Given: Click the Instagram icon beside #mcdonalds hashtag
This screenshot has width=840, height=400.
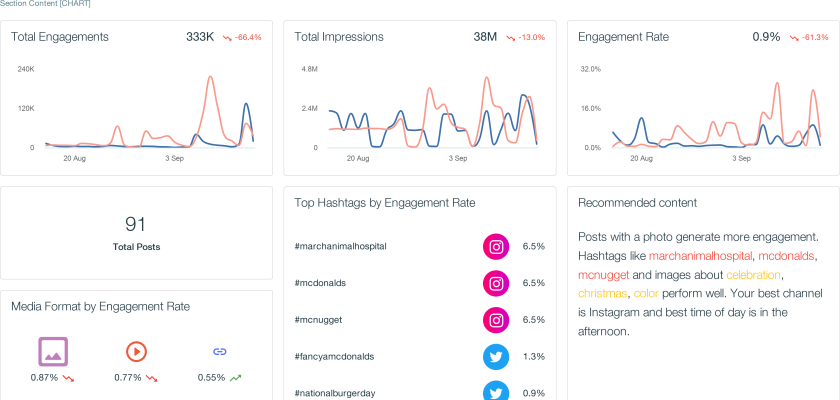Looking at the screenshot, I should coord(497,283).
